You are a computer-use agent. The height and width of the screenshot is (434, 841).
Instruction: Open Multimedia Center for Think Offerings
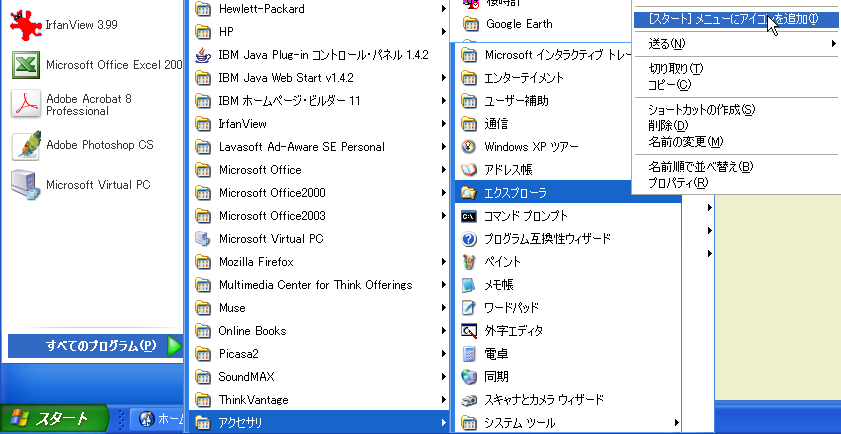pos(321,285)
